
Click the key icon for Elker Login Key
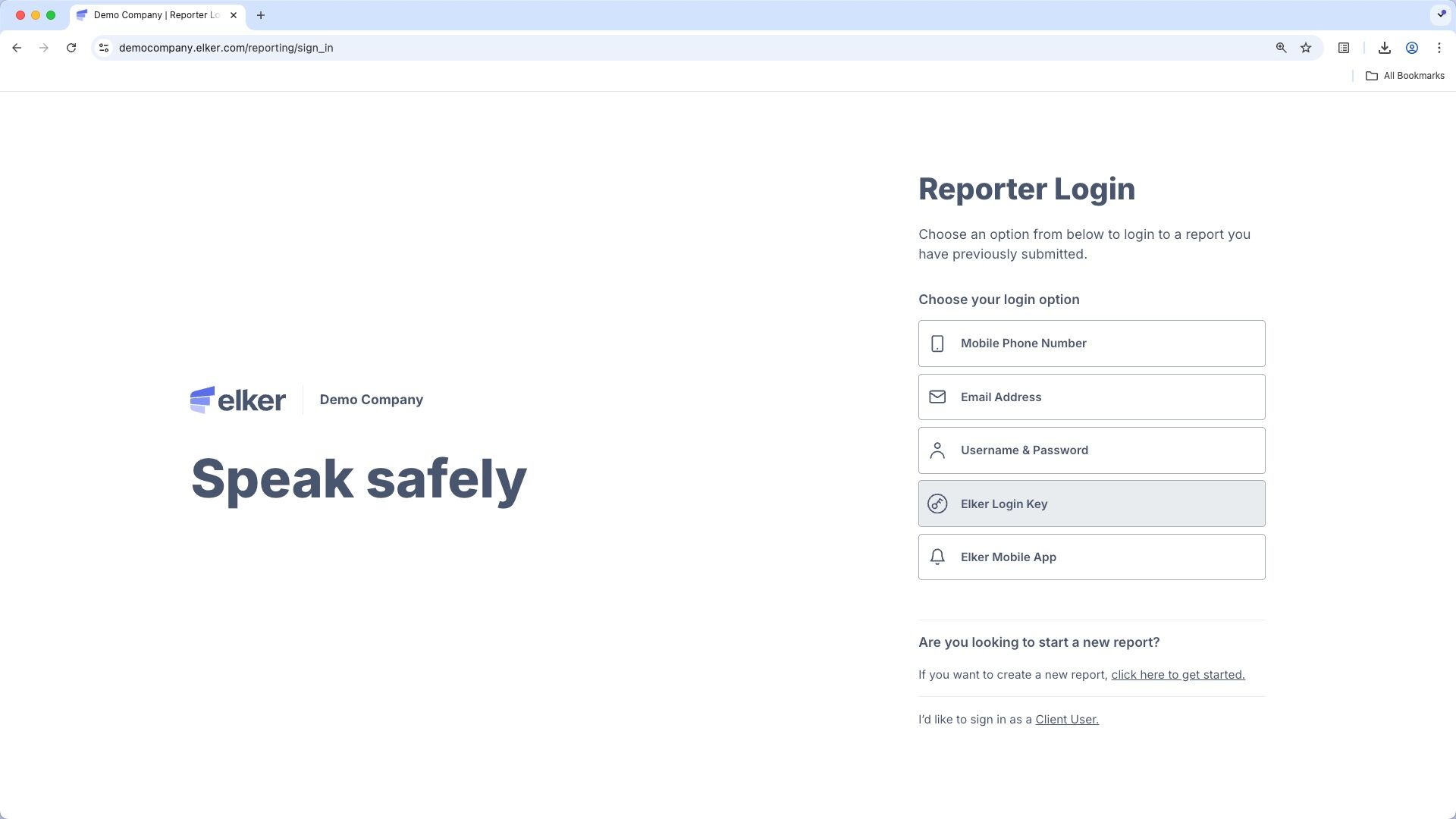pyautogui.click(x=937, y=504)
